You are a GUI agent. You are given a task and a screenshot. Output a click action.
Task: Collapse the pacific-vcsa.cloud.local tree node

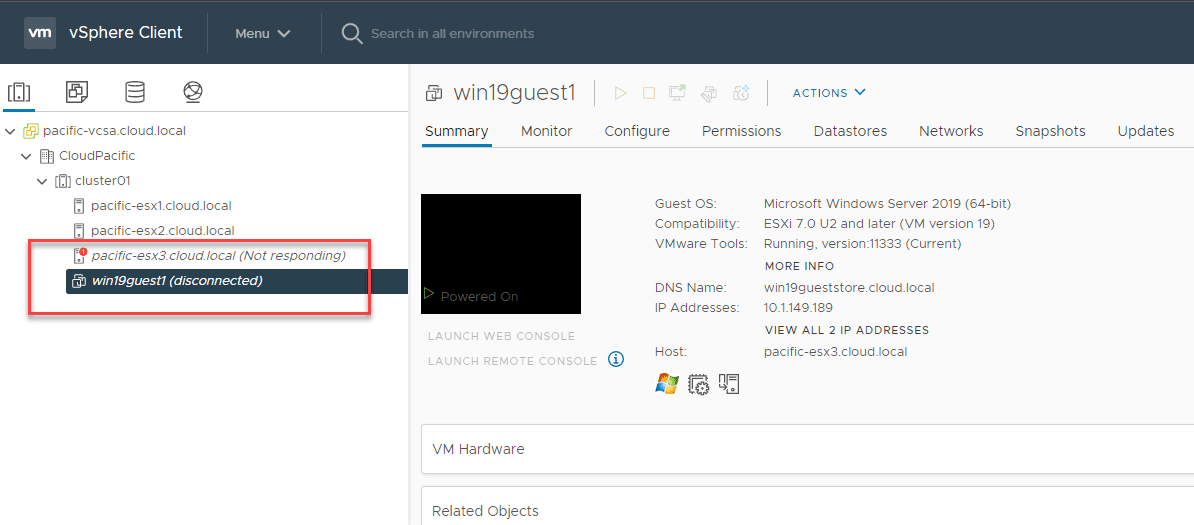[x=10, y=131]
